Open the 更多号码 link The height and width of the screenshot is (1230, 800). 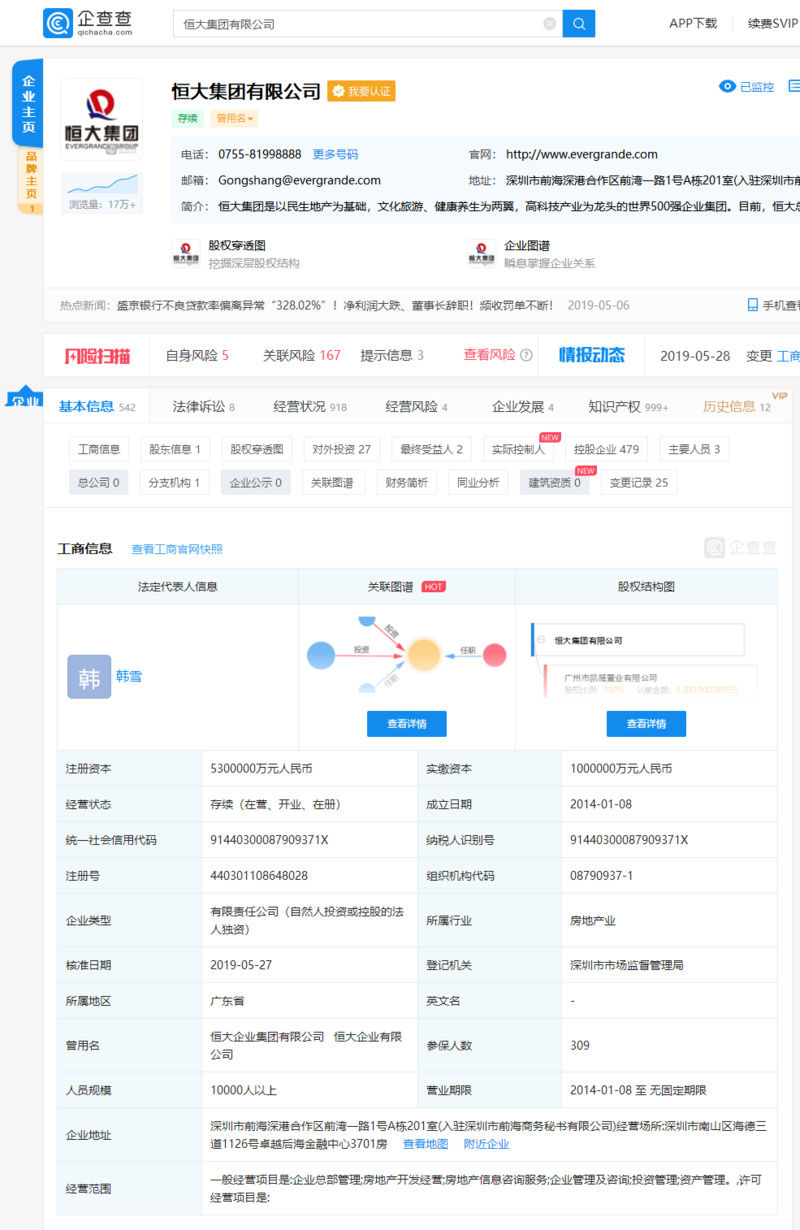tap(335, 154)
